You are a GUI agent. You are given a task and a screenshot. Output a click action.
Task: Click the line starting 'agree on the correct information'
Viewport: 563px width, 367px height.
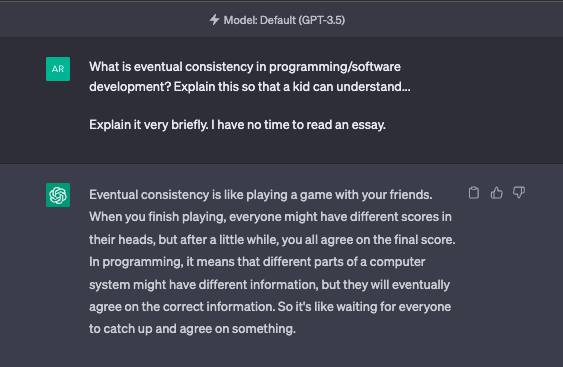(x=270, y=307)
